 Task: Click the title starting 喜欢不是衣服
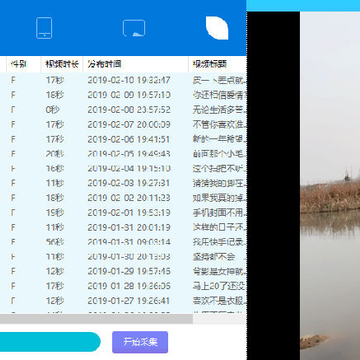tap(220, 301)
